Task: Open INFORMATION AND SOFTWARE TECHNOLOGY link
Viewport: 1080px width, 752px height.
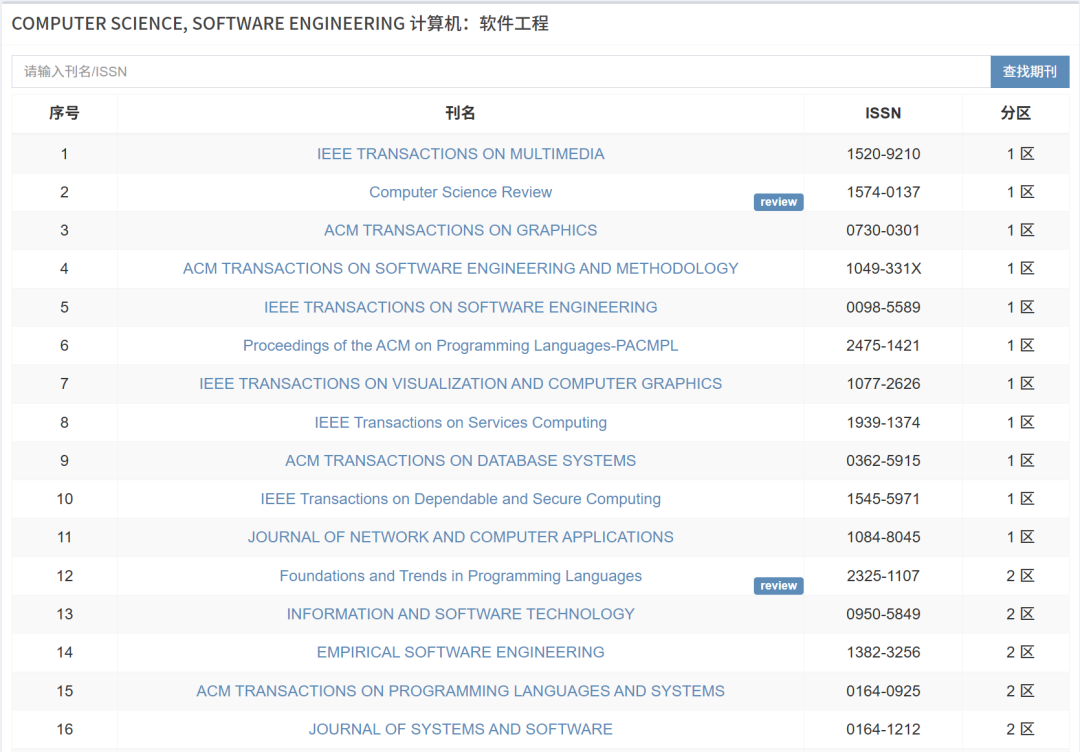Action: [x=460, y=614]
